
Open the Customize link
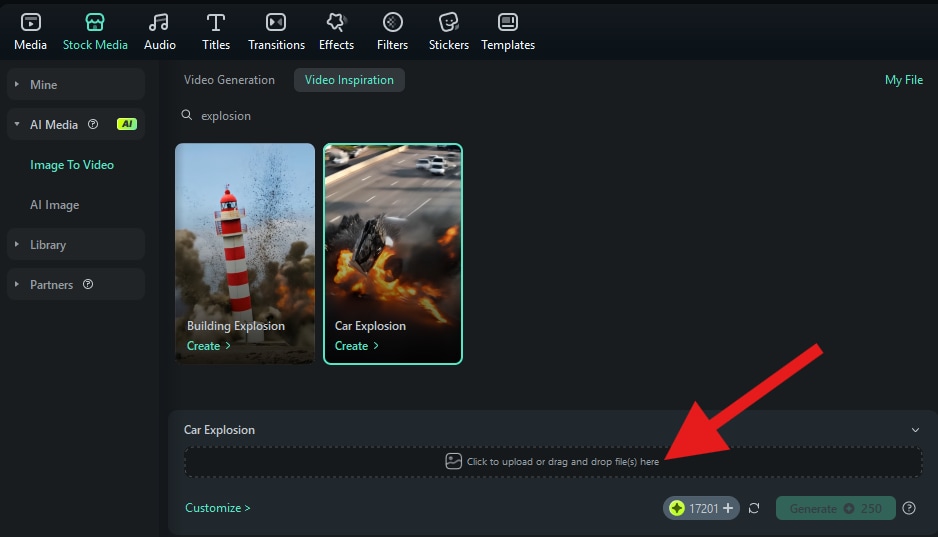point(218,508)
